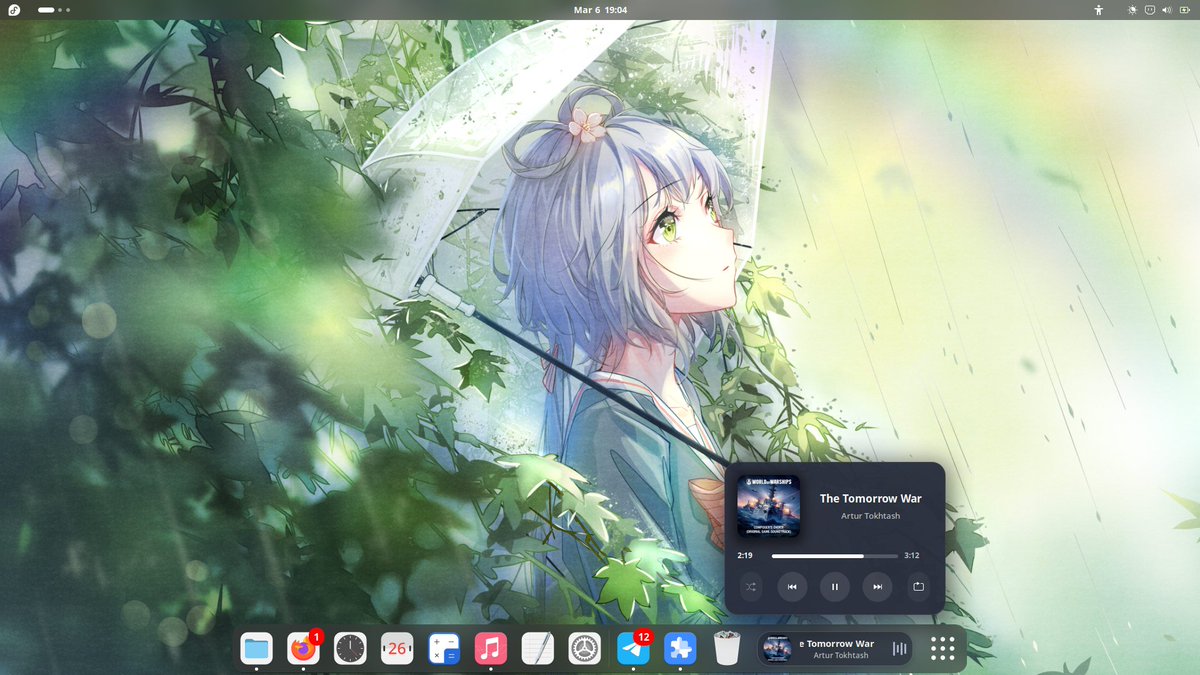
Task: Click Artur Tokhtash in the dock widget
Action: [x=841, y=656]
